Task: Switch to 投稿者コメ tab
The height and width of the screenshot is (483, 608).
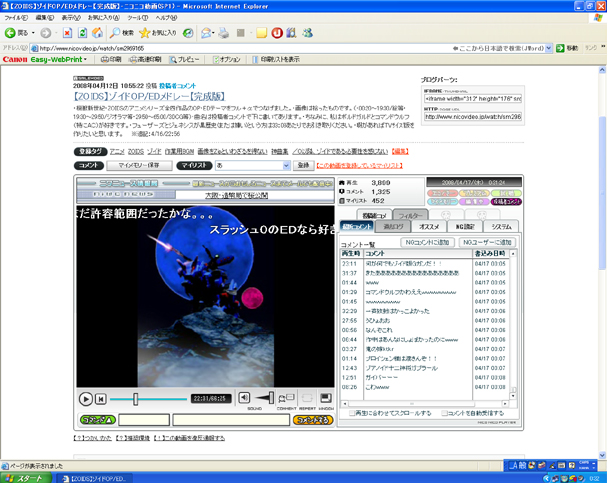Action: pos(374,215)
